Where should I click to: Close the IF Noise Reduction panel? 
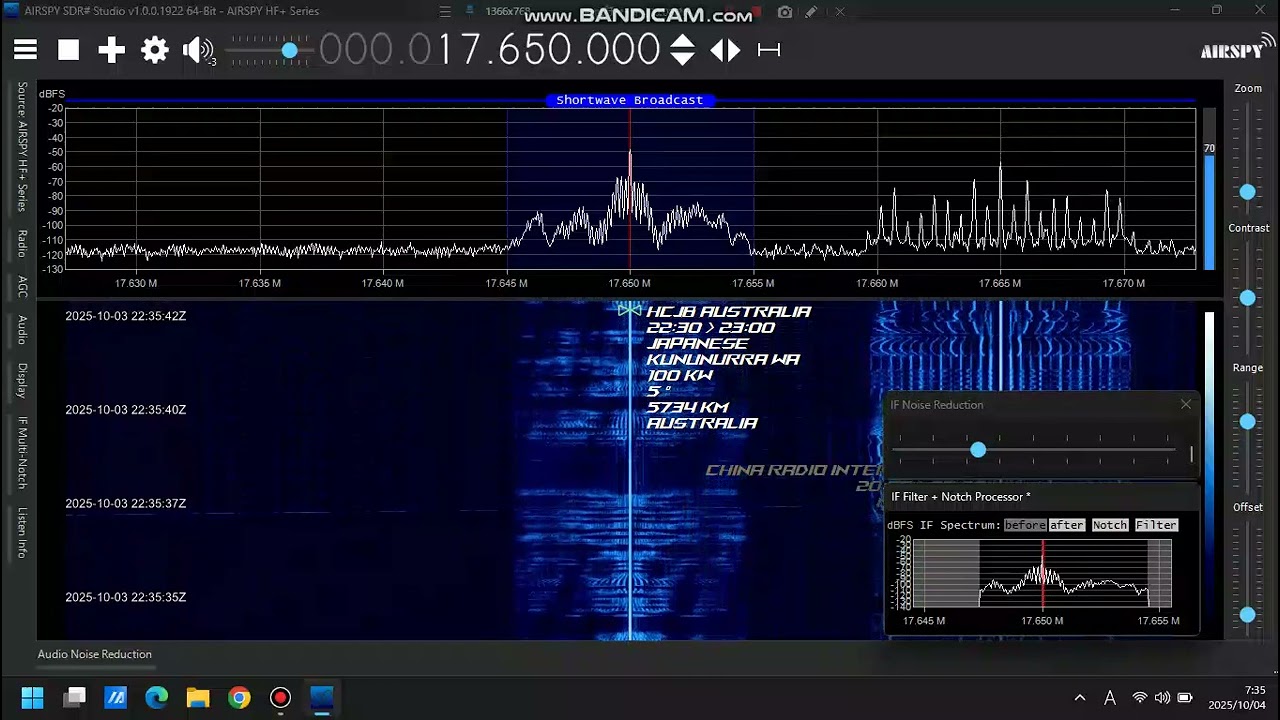[1186, 404]
